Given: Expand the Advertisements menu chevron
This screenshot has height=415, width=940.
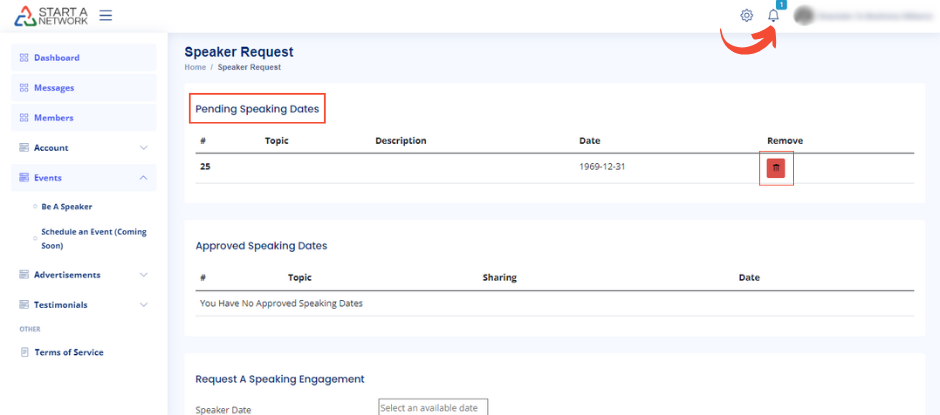Looking at the screenshot, I should pos(143,275).
